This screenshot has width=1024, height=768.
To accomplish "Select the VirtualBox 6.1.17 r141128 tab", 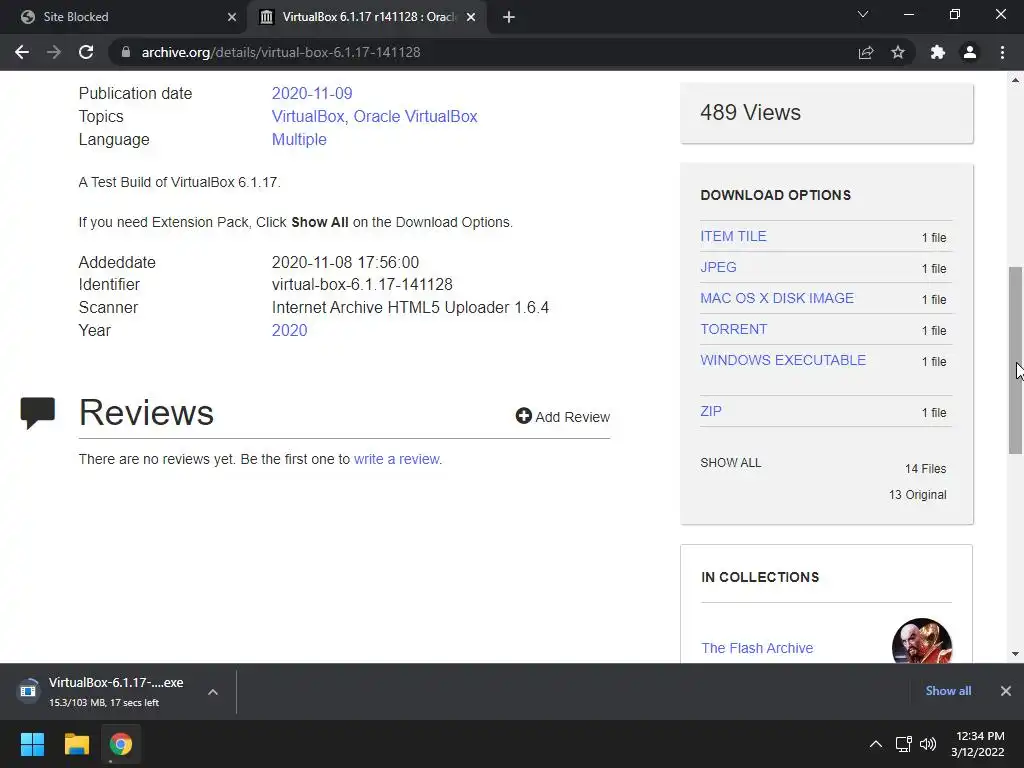I will point(368,17).
